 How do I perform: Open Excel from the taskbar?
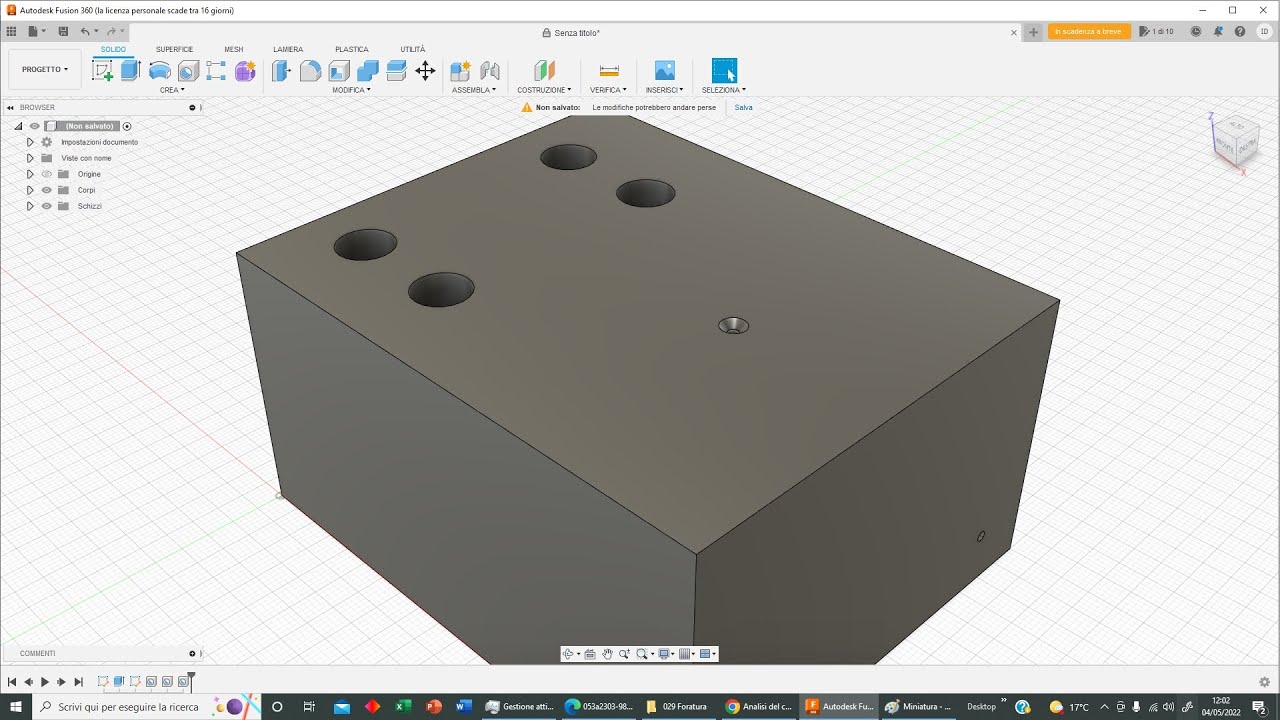point(403,706)
